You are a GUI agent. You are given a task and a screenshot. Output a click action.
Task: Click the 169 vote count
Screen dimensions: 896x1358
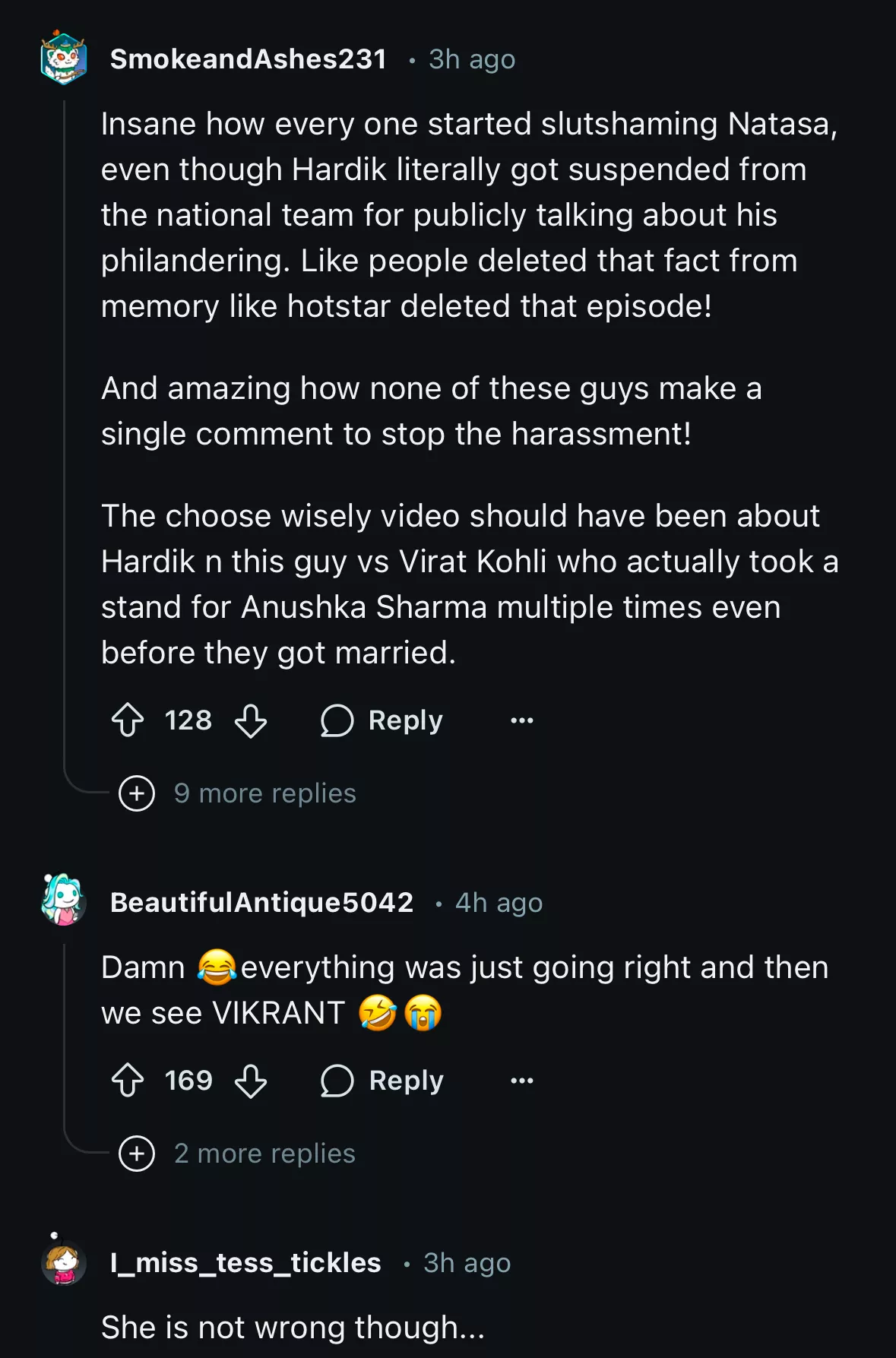click(188, 1081)
